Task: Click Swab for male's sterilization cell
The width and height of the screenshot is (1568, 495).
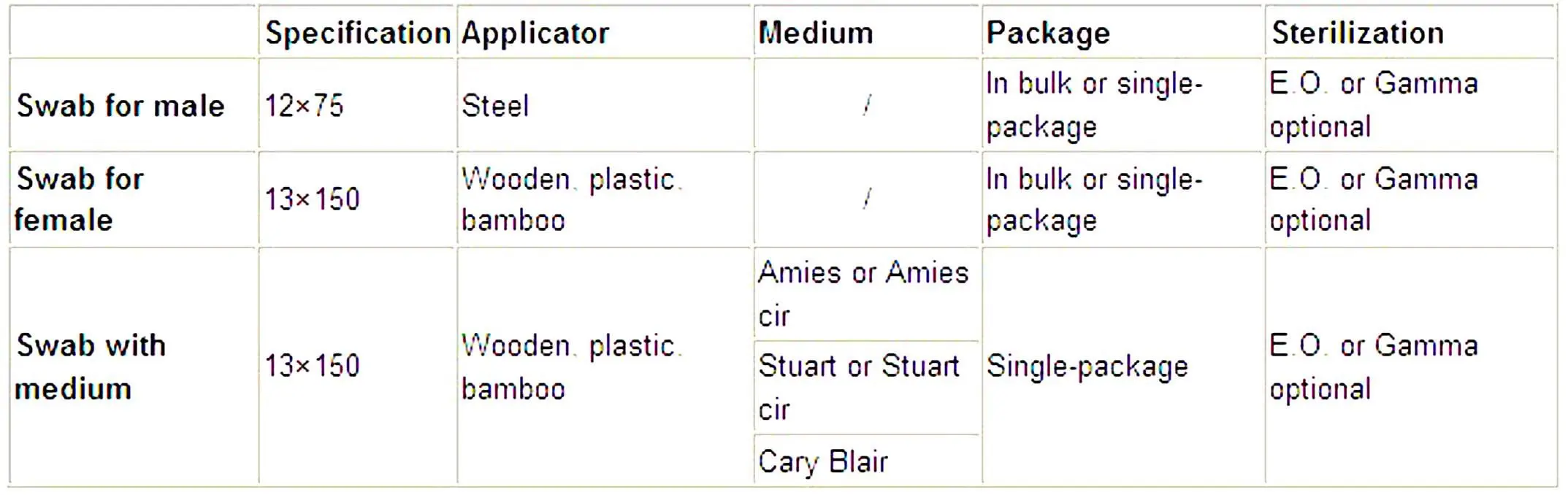Action: [x=1373, y=104]
